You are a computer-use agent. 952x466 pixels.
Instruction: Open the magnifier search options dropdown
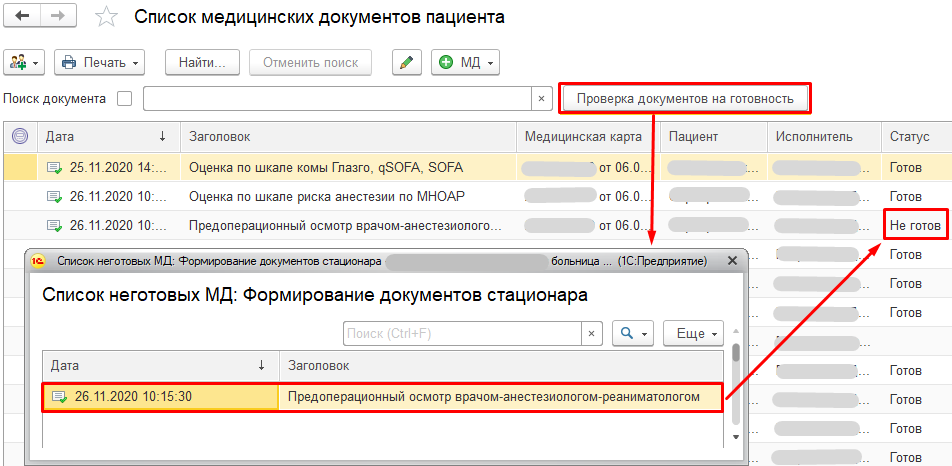(x=634, y=333)
